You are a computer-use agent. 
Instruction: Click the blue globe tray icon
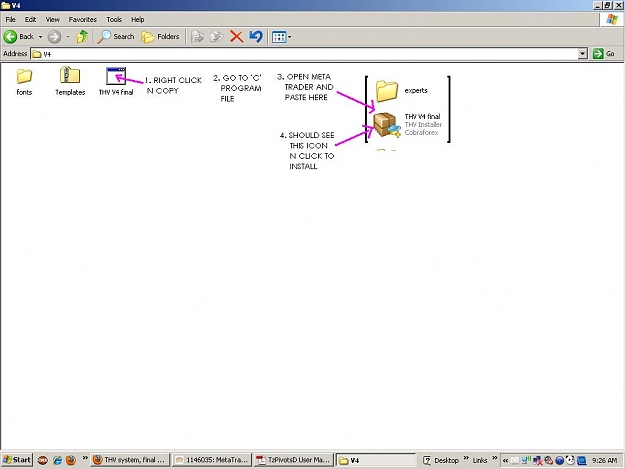click(560, 461)
